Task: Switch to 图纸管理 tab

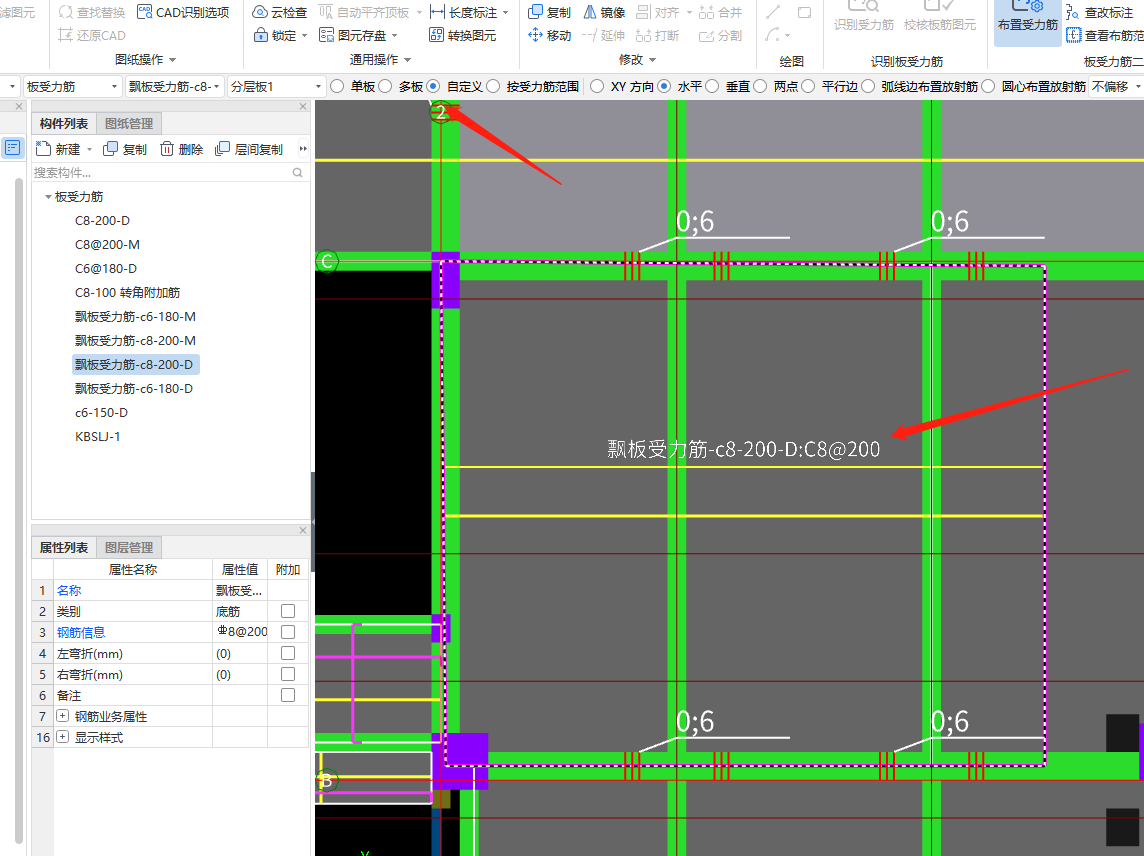Action: click(129, 123)
